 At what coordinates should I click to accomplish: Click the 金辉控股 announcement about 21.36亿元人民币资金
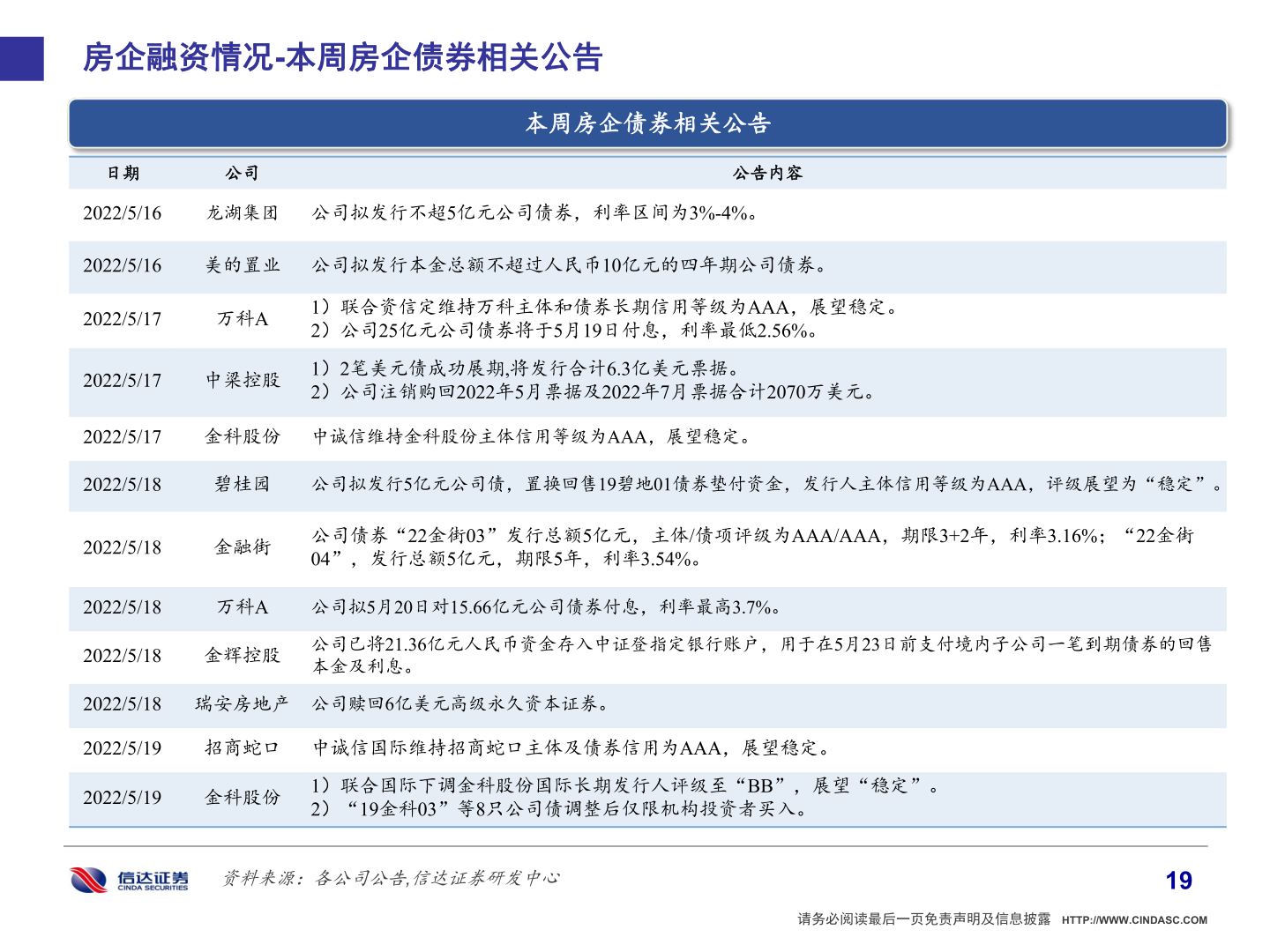point(762,655)
